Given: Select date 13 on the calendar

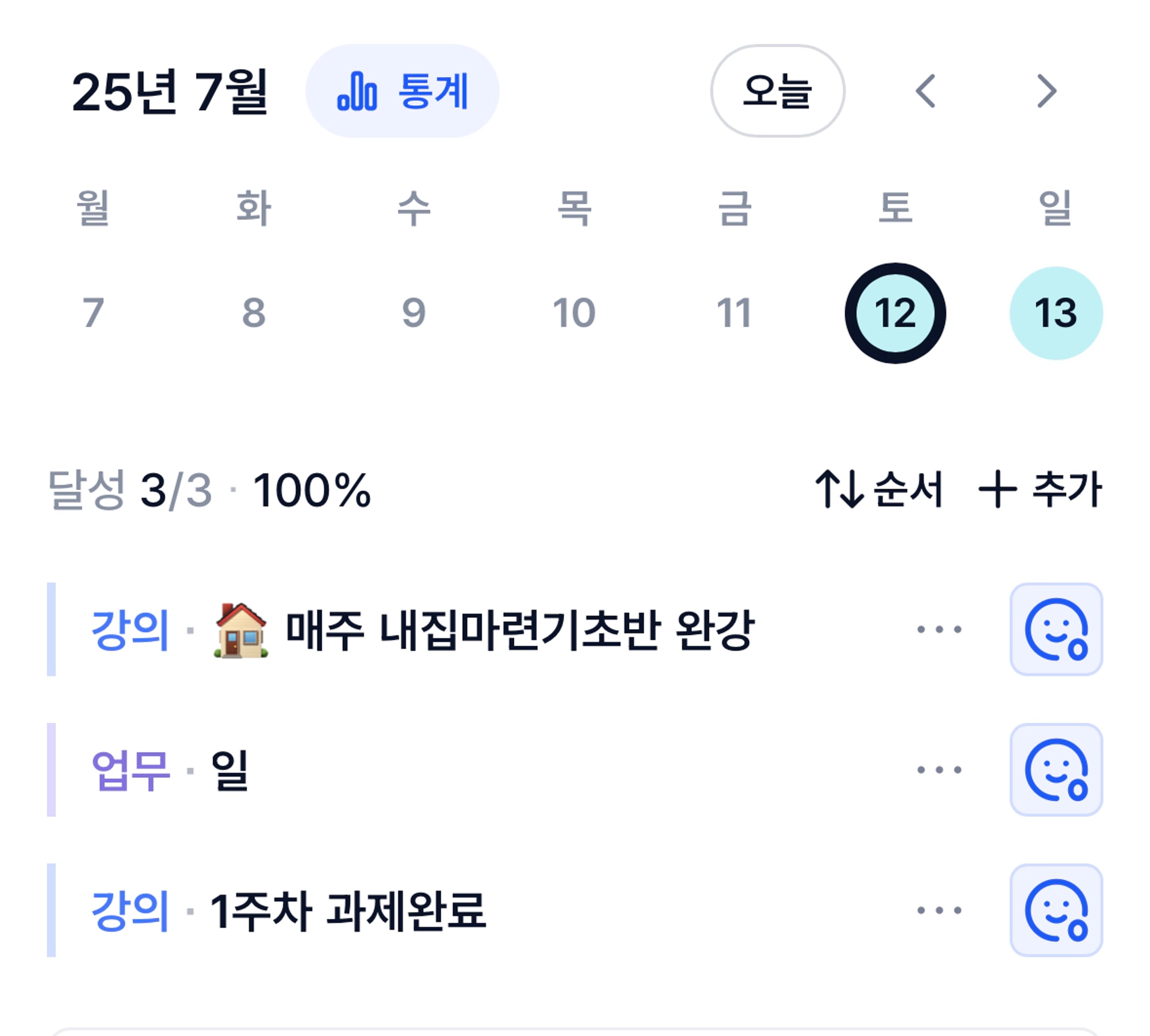Looking at the screenshot, I should (1056, 313).
